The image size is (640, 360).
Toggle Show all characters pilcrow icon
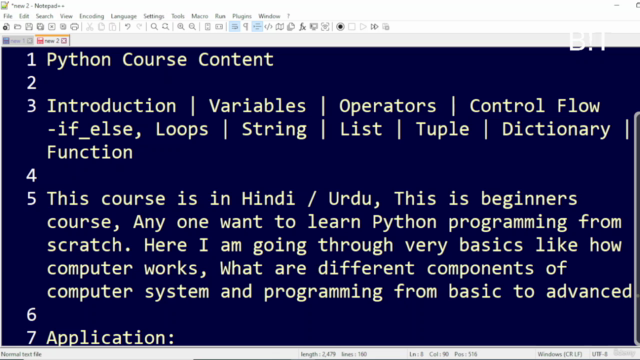[x=246, y=27]
